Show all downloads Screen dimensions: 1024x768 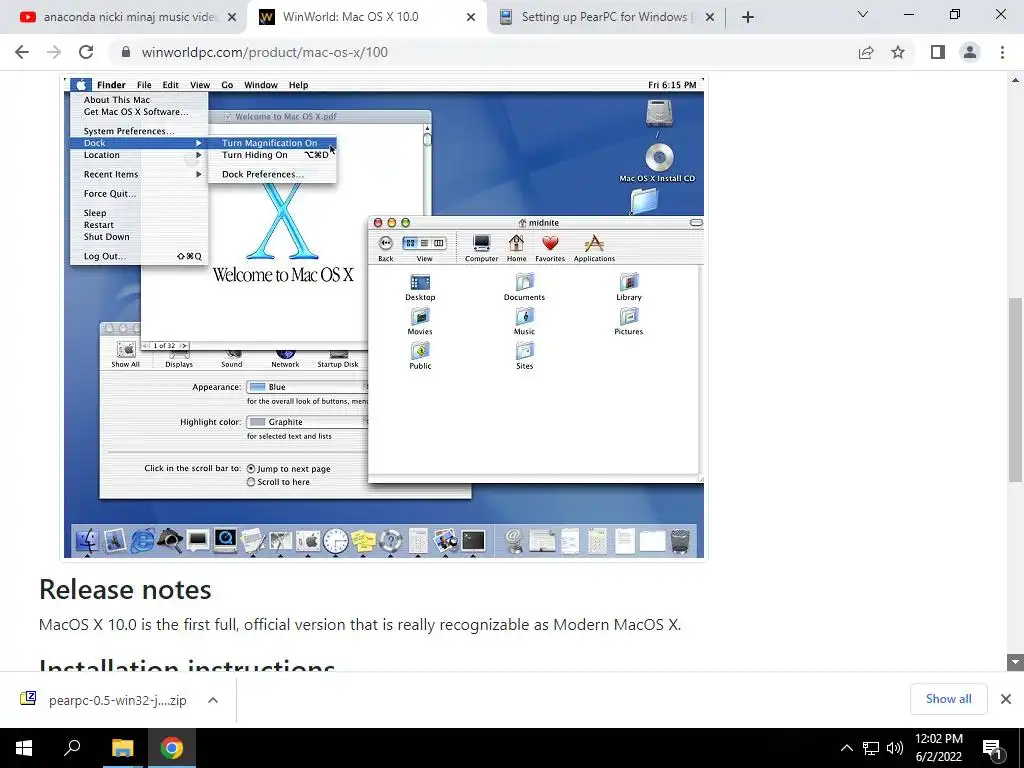pos(948,699)
